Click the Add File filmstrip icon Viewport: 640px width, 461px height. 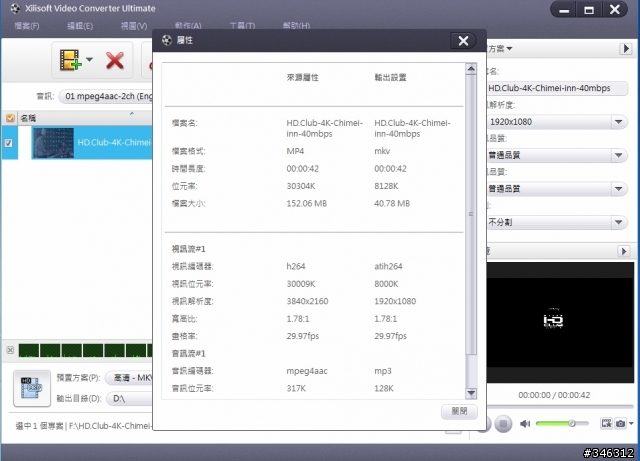click(69, 61)
